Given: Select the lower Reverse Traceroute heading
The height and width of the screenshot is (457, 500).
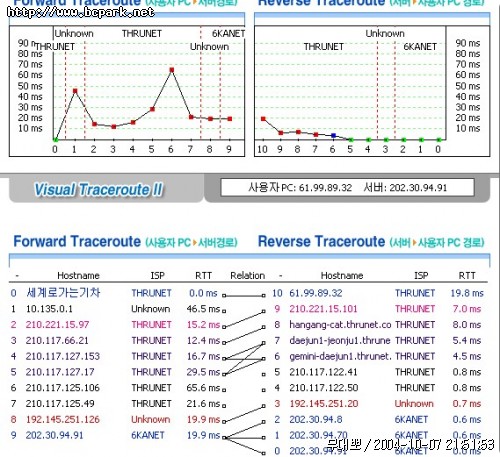Looking at the screenshot, I should pyautogui.click(x=371, y=242).
